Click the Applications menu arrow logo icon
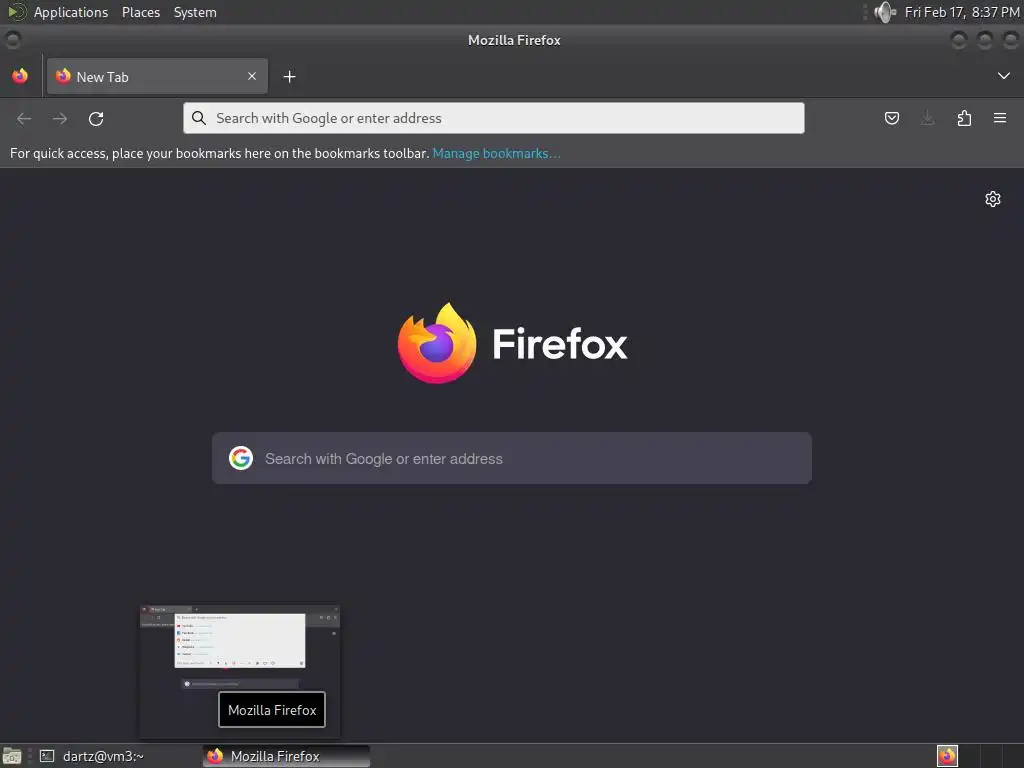1024x768 pixels. tap(16, 12)
